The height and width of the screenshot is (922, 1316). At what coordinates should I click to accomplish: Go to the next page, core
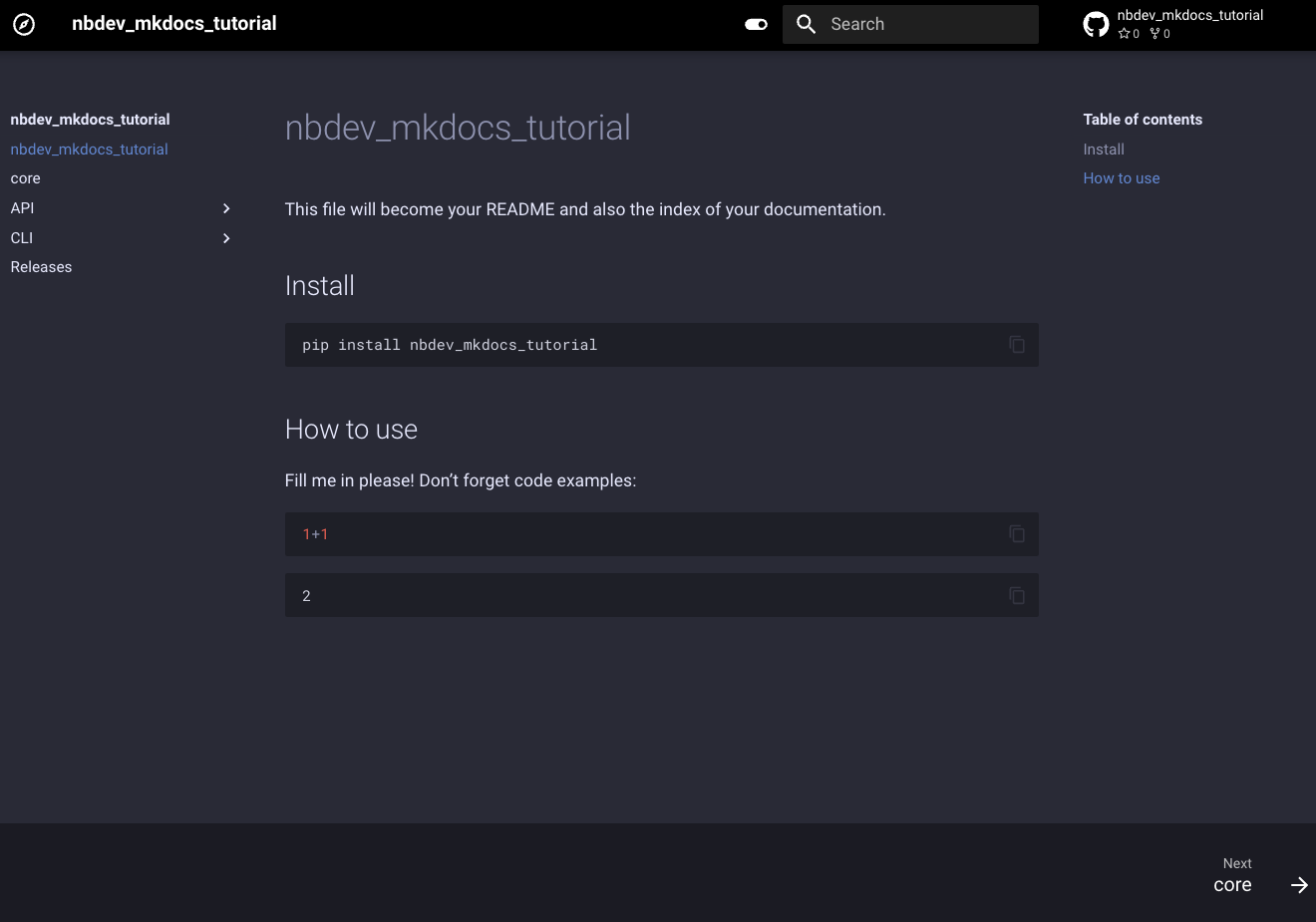pos(1232,884)
